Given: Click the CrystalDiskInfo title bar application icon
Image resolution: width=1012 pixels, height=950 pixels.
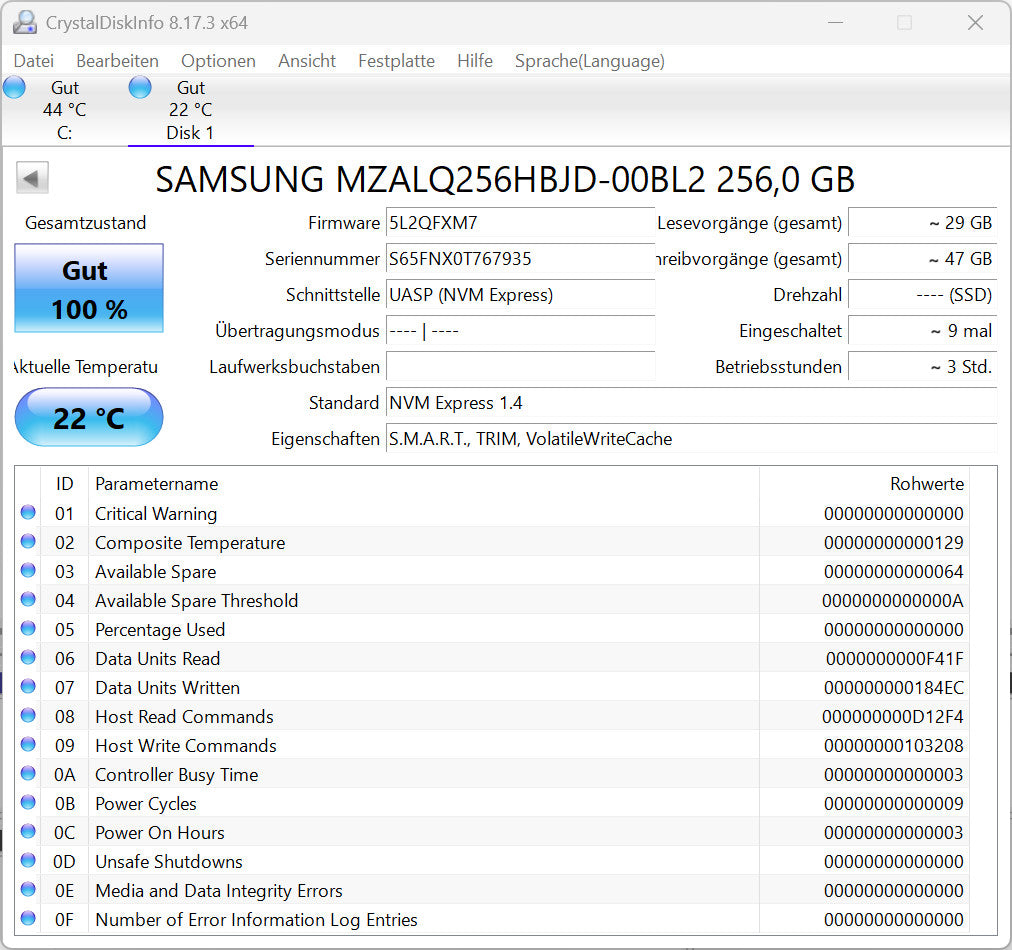Looking at the screenshot, I should coord(22,21).
